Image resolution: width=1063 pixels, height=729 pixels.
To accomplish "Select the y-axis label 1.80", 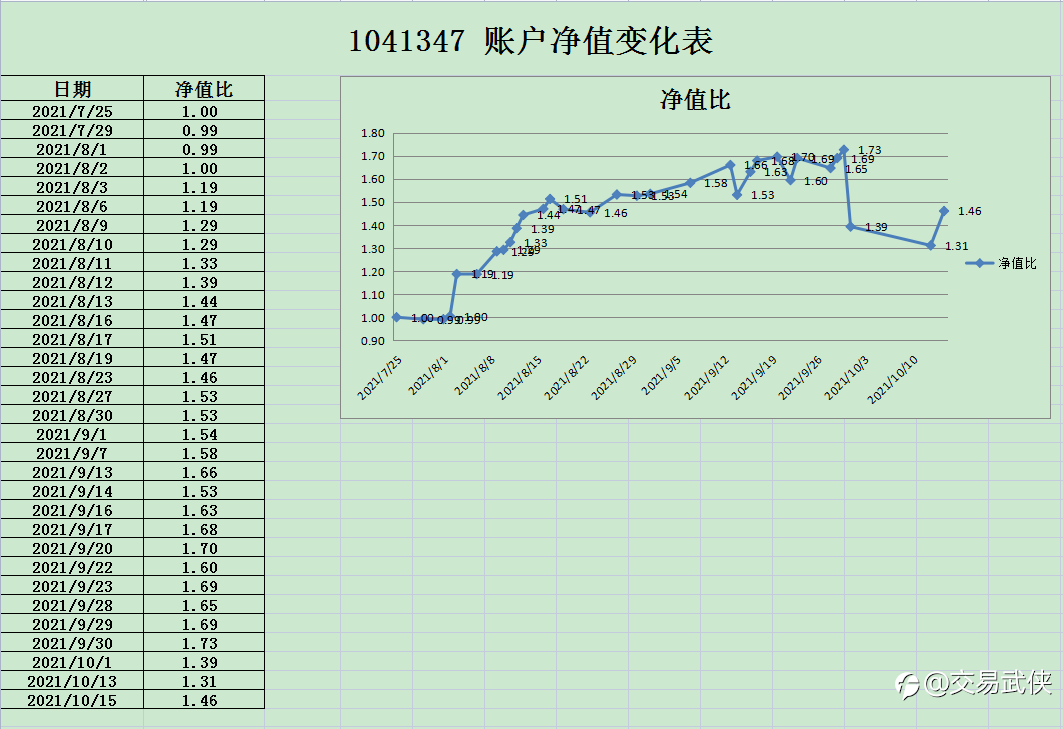I will (373, 133).
